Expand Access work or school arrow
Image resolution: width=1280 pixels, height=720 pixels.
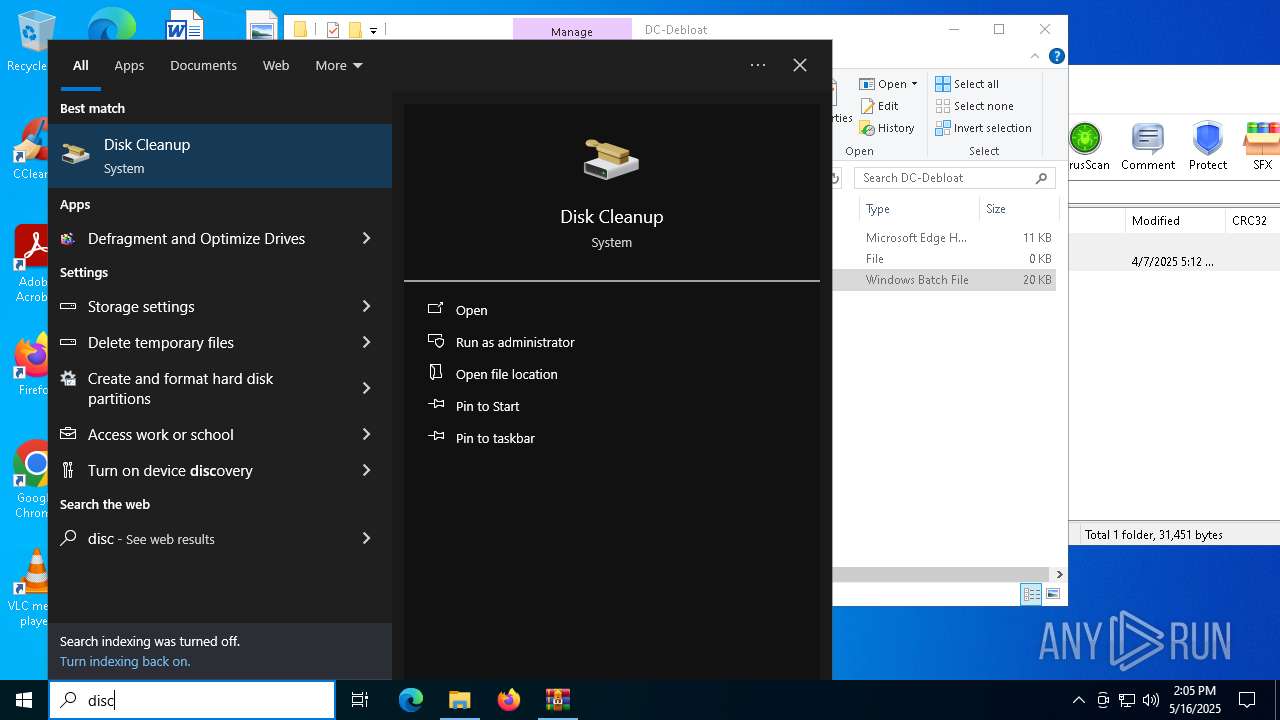point(366,434)
